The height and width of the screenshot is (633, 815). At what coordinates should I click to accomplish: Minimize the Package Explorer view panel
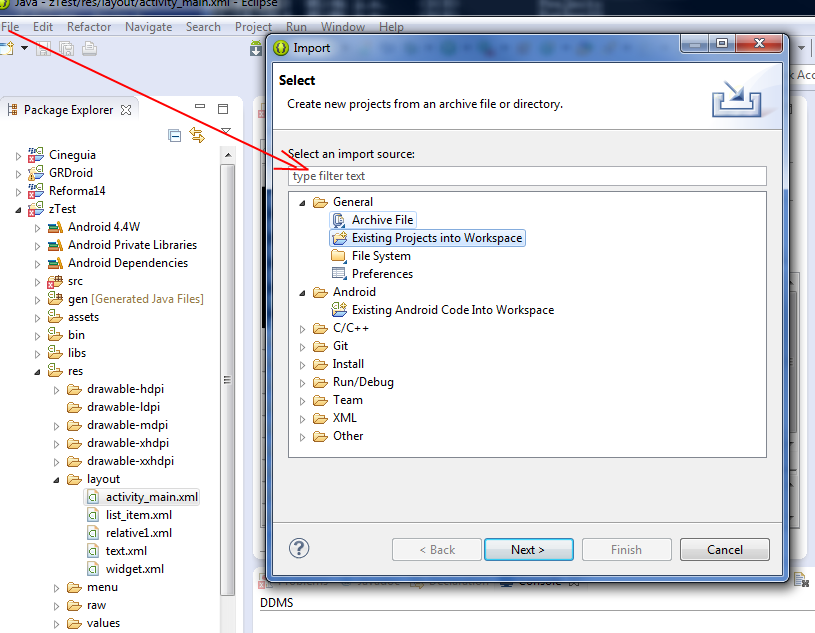click(x=200, y=109)
